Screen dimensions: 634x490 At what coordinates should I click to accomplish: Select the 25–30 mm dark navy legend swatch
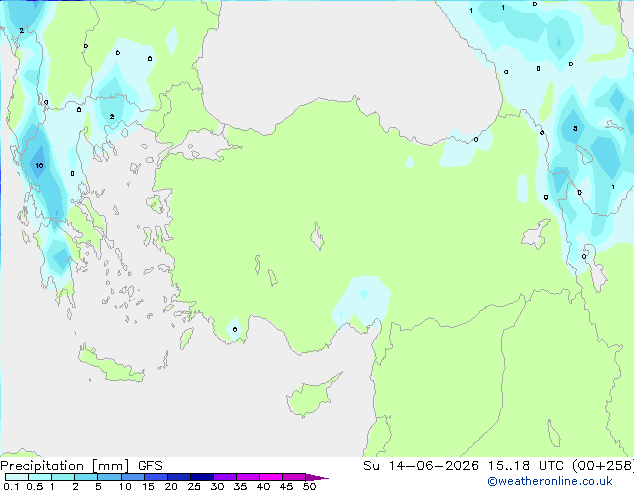(x=202, y=477)
